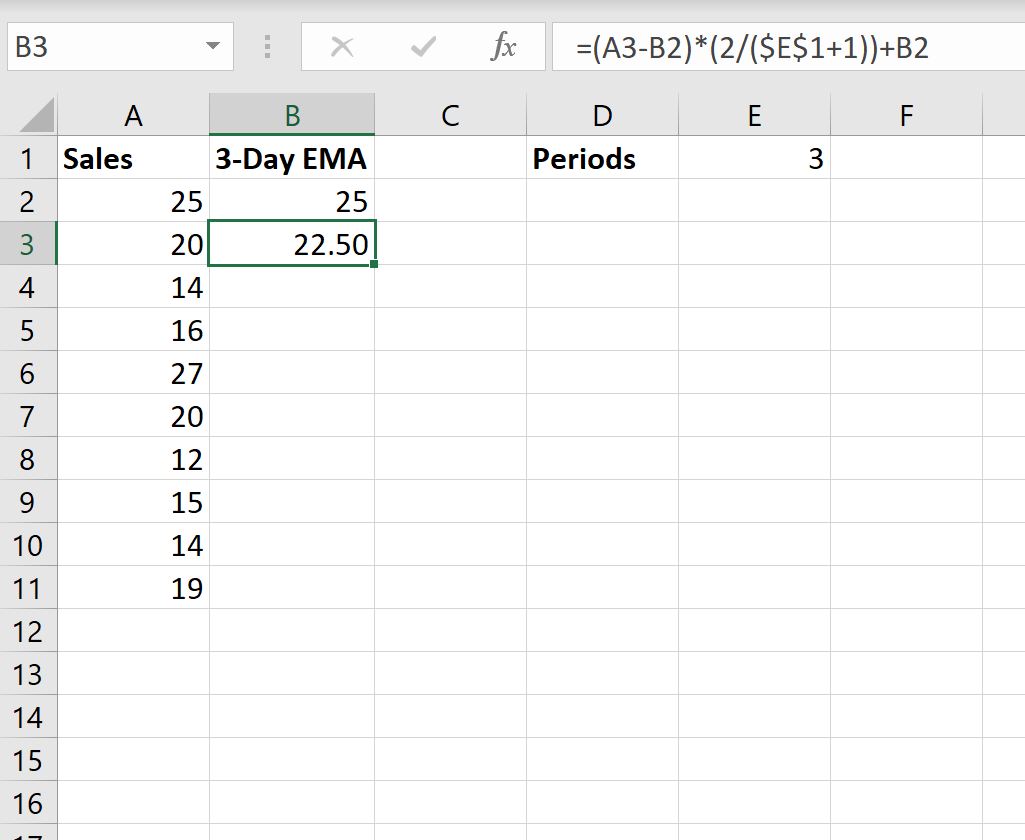Select the Periods label cell
This screenshot has width=1025, height=840.
pos(602,157)
